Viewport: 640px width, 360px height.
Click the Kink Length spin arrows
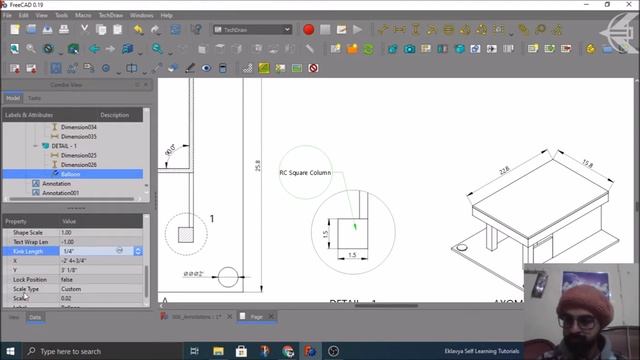(138, 251)
